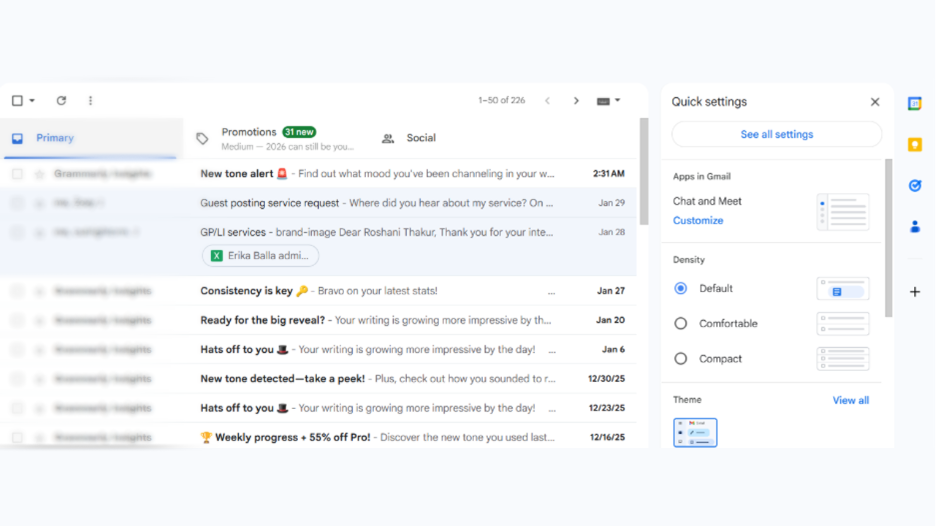Open Google Keep from the side panel
This screenshot has width=936, height=526.
point(914,145)
